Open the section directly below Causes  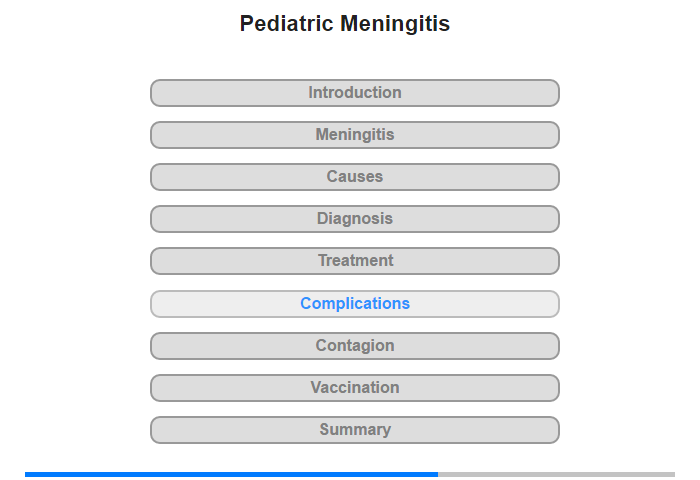(355, 219)
